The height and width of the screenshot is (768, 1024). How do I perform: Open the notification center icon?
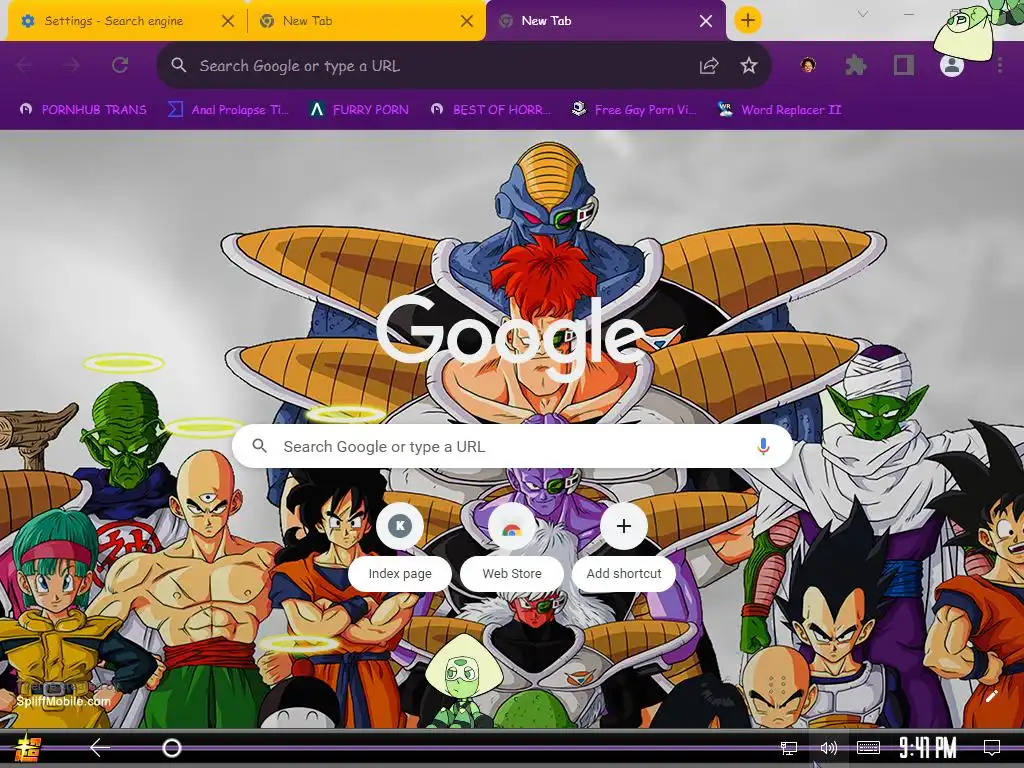[x=992, y=748]
